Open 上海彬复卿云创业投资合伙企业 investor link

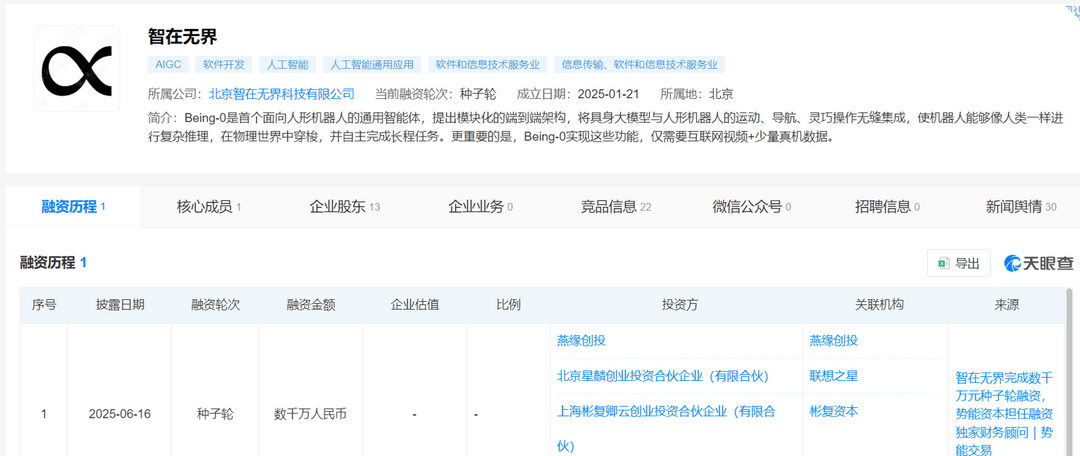666,429
